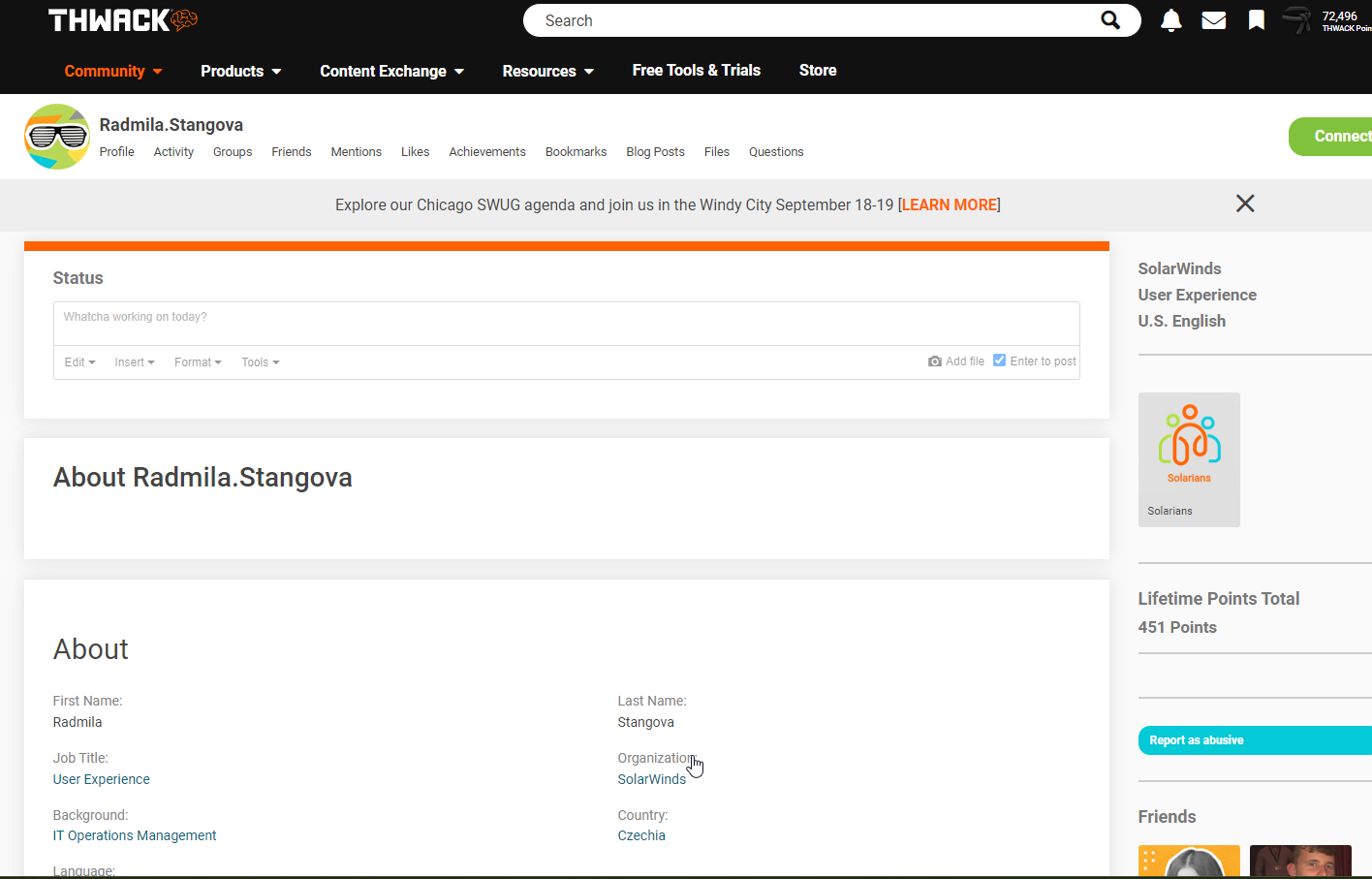This screenshot has height=879, width=1372.
Task: Open the Achievements tab
Action: click(487, 152)
